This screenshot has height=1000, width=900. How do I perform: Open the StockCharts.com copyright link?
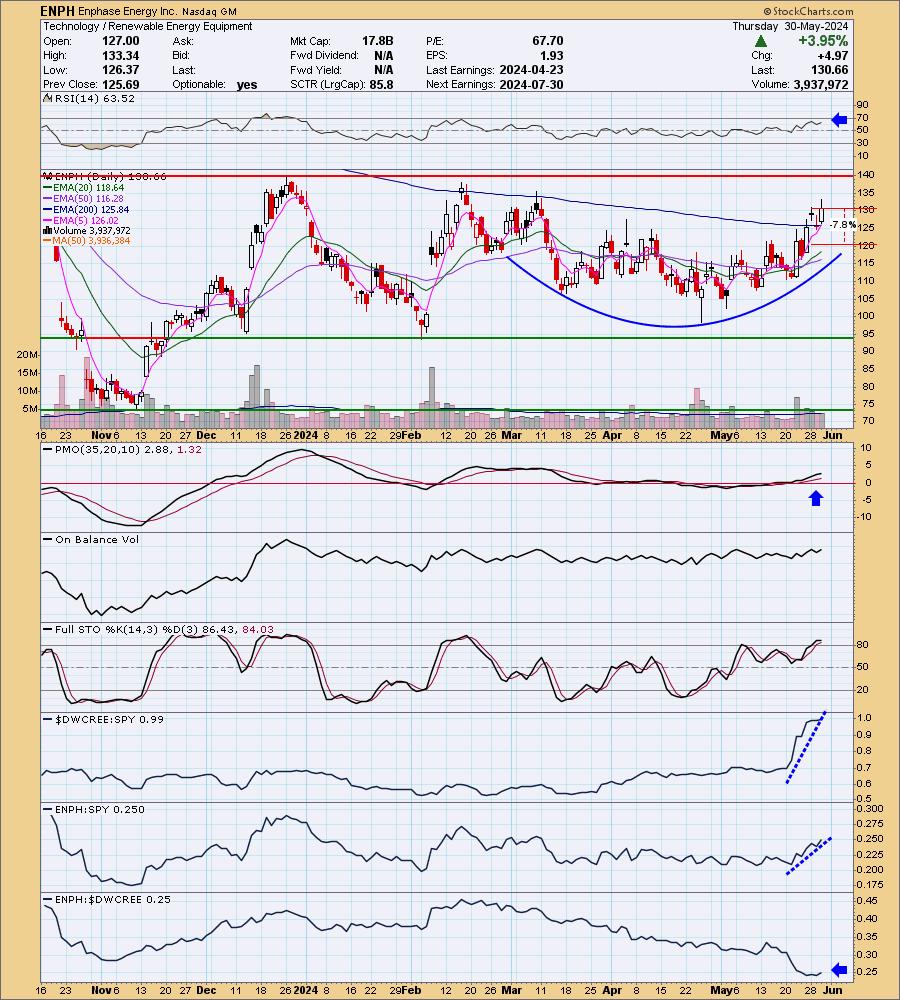point(808,11)
